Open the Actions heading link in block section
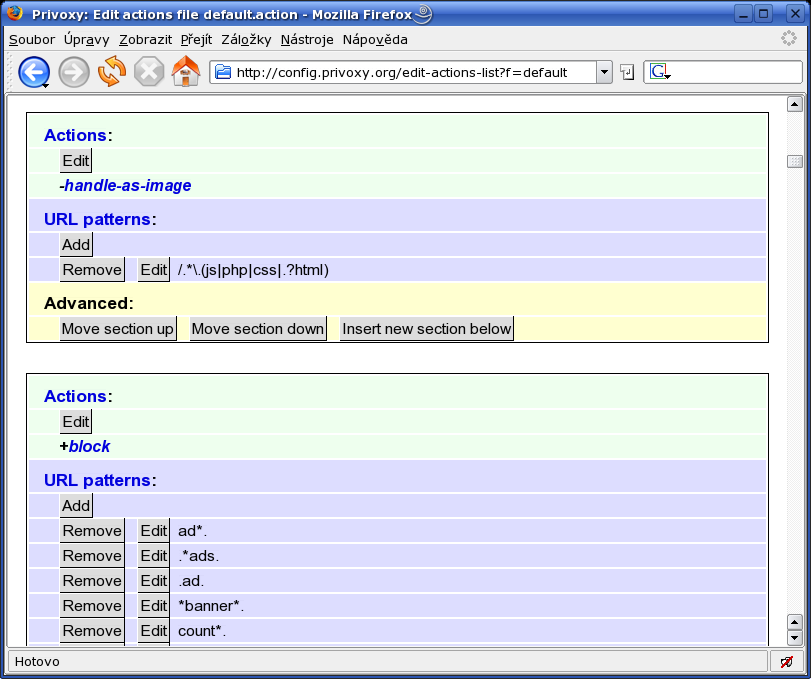The image size is (811, 679). [x=76, y=396]
